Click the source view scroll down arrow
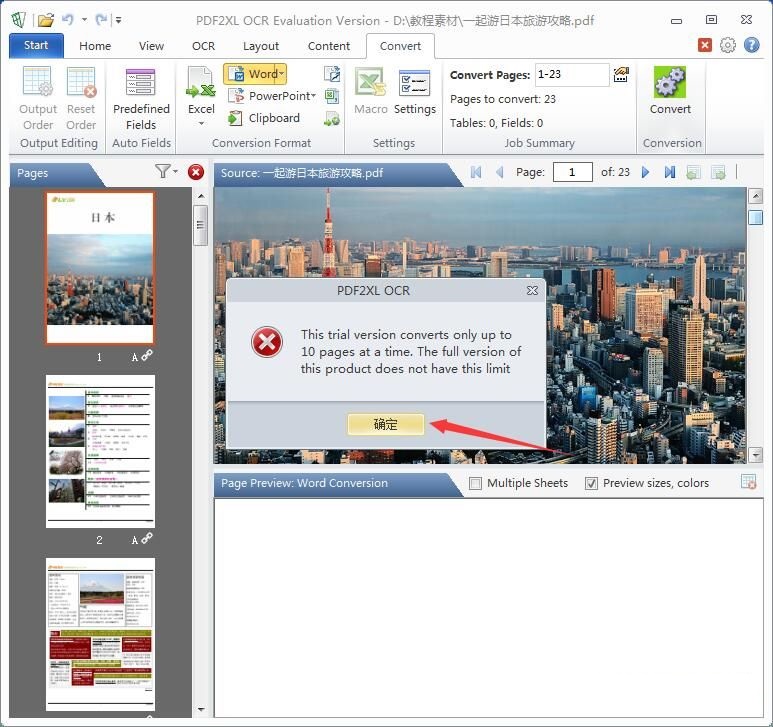The image size is (773, 727). click(x=755, y=455)
